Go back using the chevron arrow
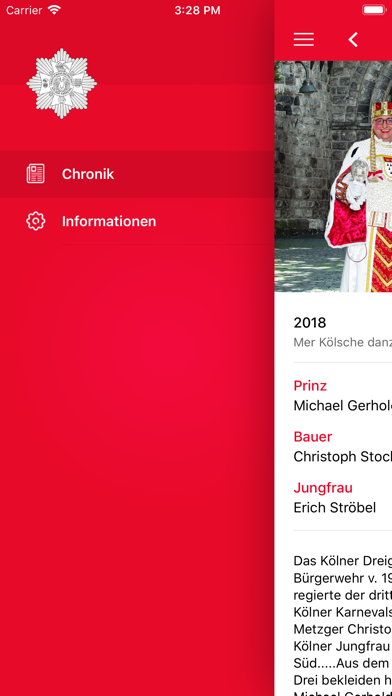The width and height of the screenshot is (392, 696). [353, 40]
